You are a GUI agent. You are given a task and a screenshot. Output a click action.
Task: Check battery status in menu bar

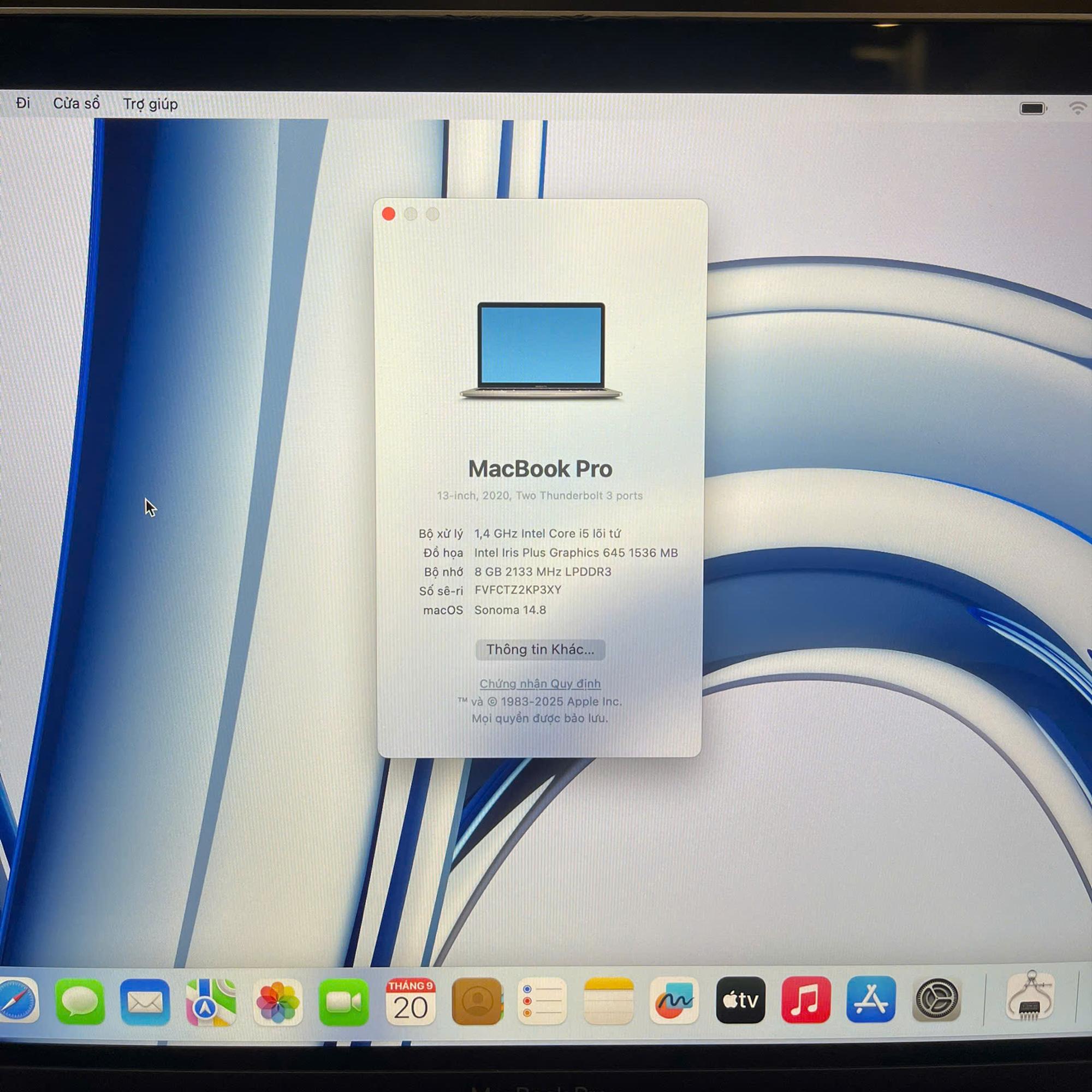click(x=1033, y=108)
